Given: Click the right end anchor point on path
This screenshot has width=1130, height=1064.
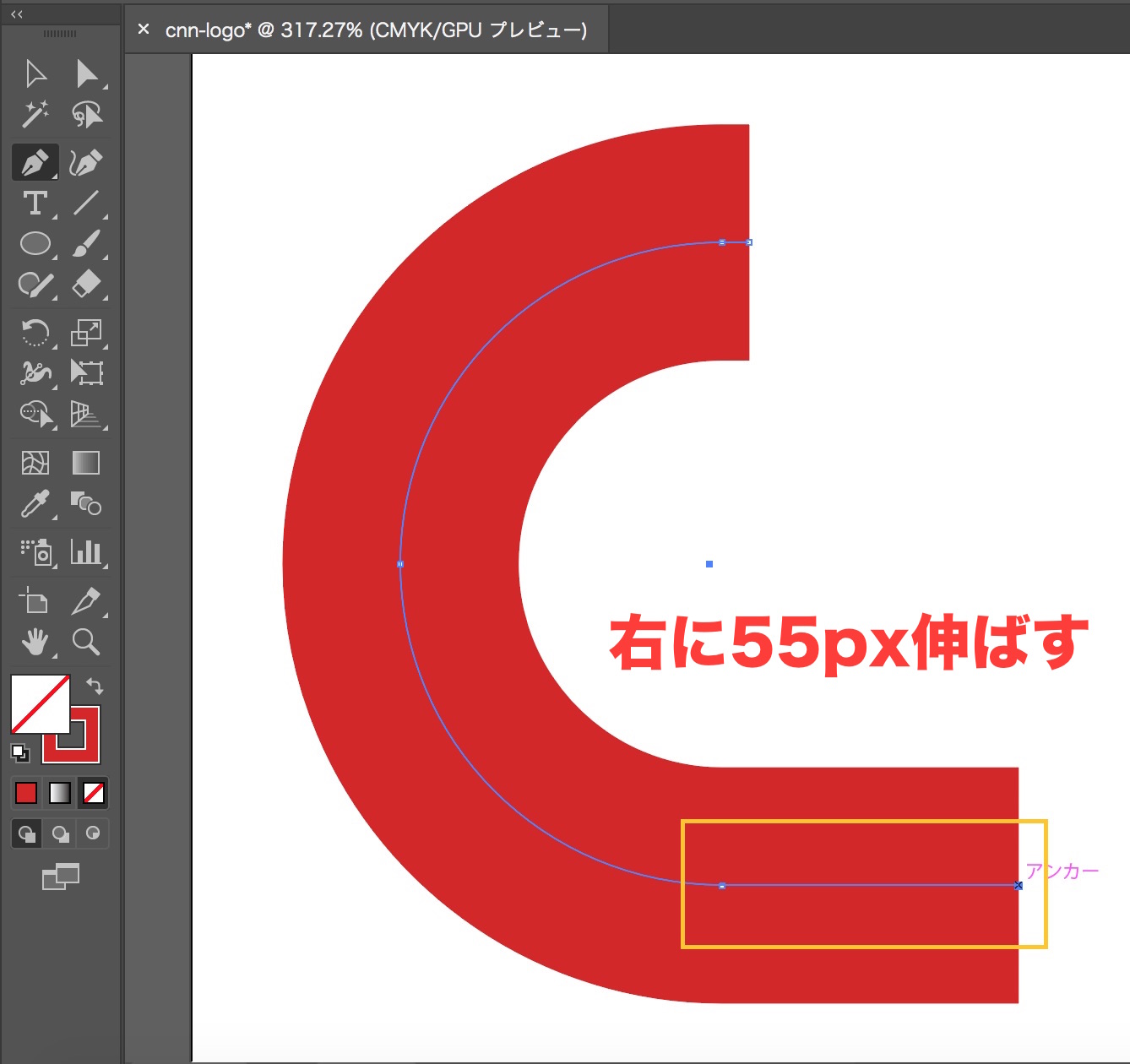Looking at the screenshot, I should (1019, 885).
